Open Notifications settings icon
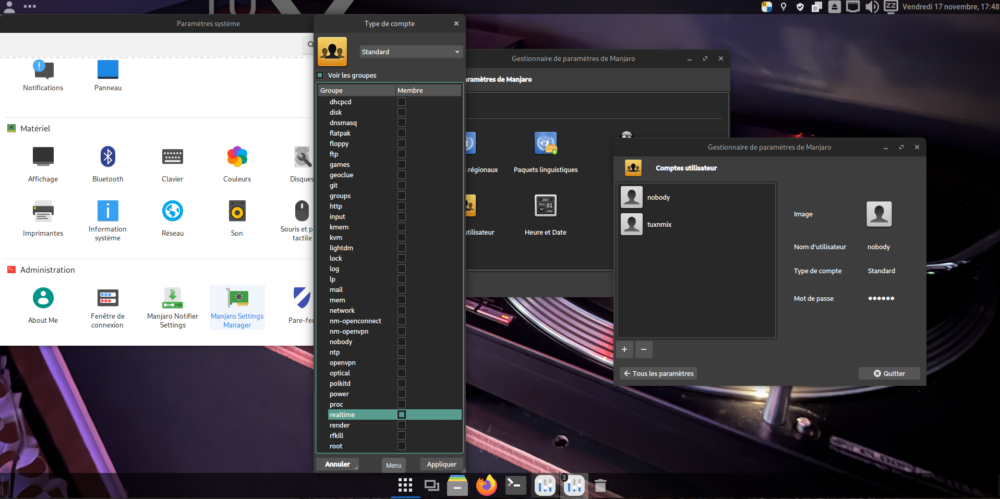1000x499 pixels. (43, 69)
